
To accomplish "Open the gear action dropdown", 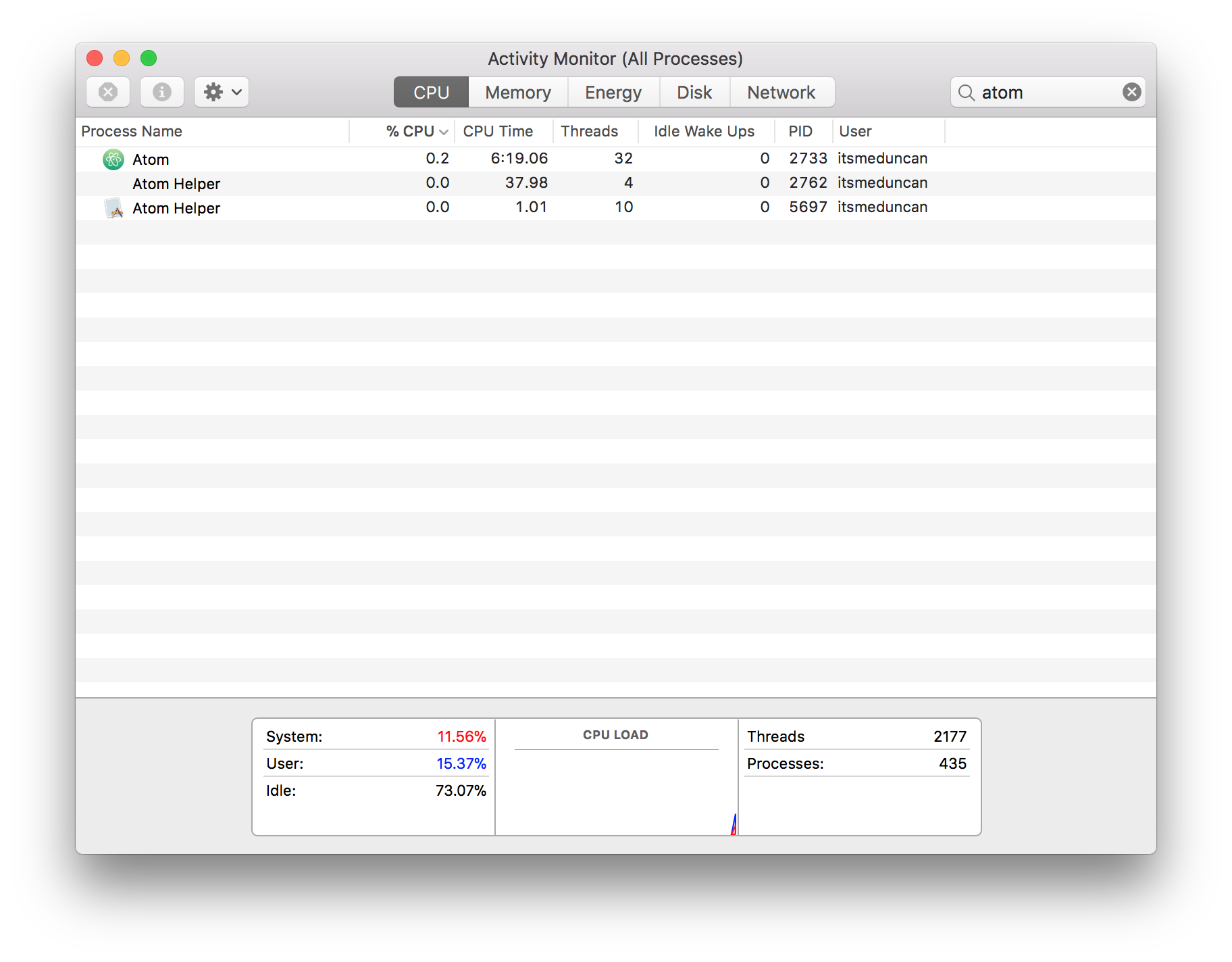I will click(222, 92).
